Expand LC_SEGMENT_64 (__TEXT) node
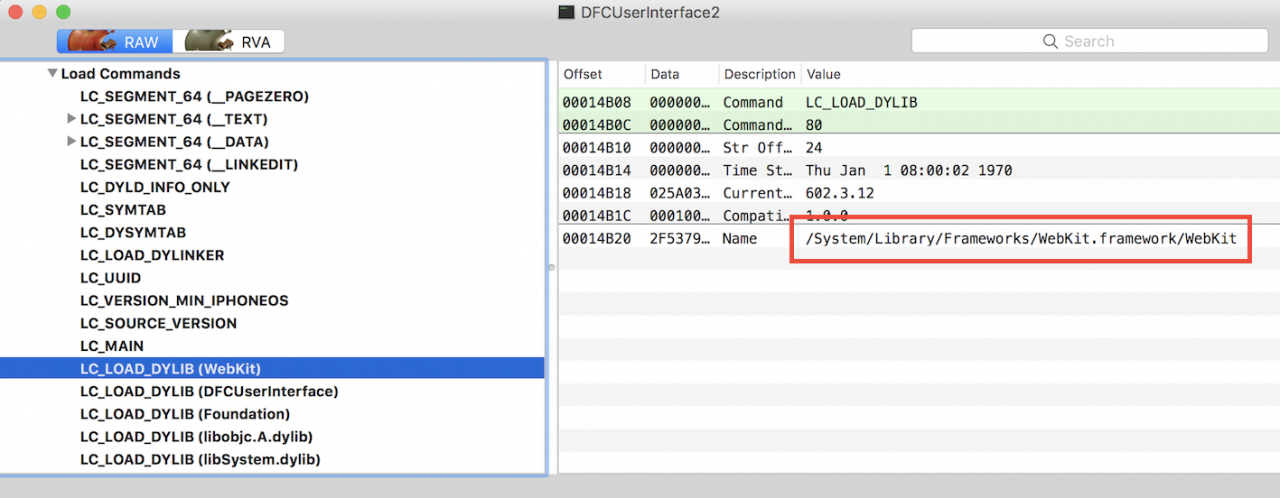Image resolution: width=1280 pixels, height=498 pixels. point(71,119)
